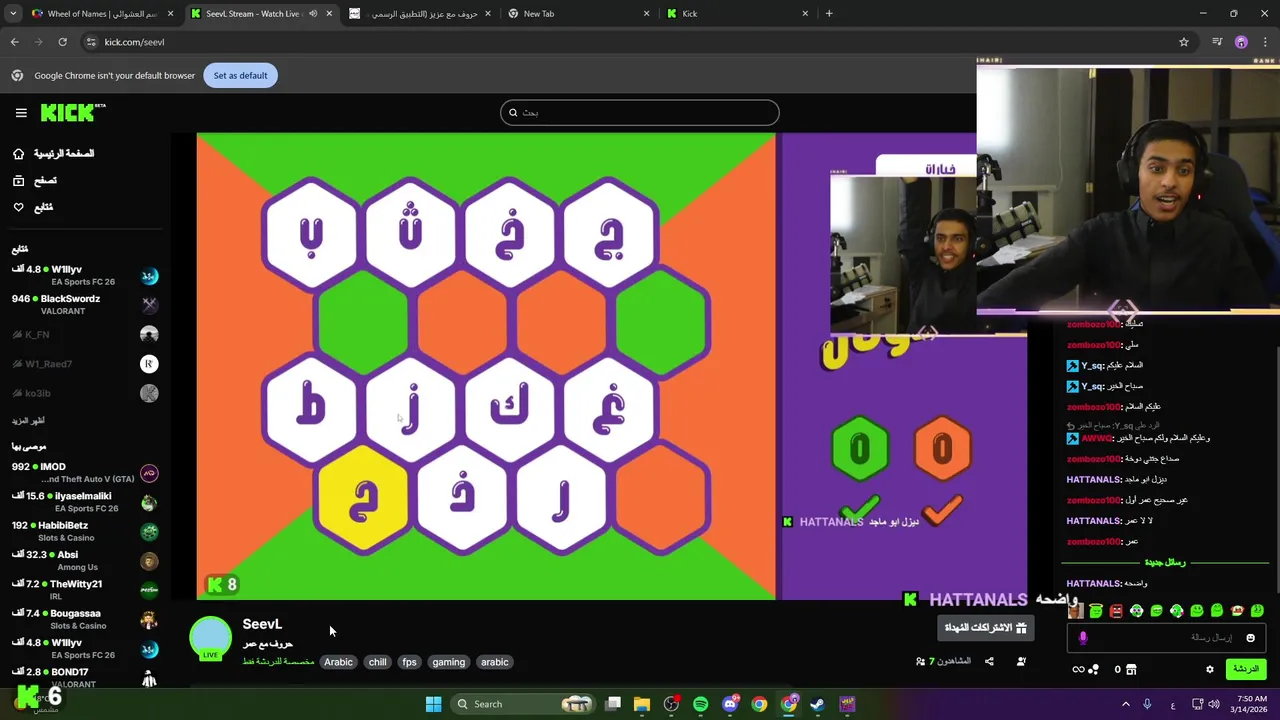The height and width of the screenshot is (720, 1280).
Task: Bookmark page with star icon
Action: pyautogui.click(x=1184, y=42)
